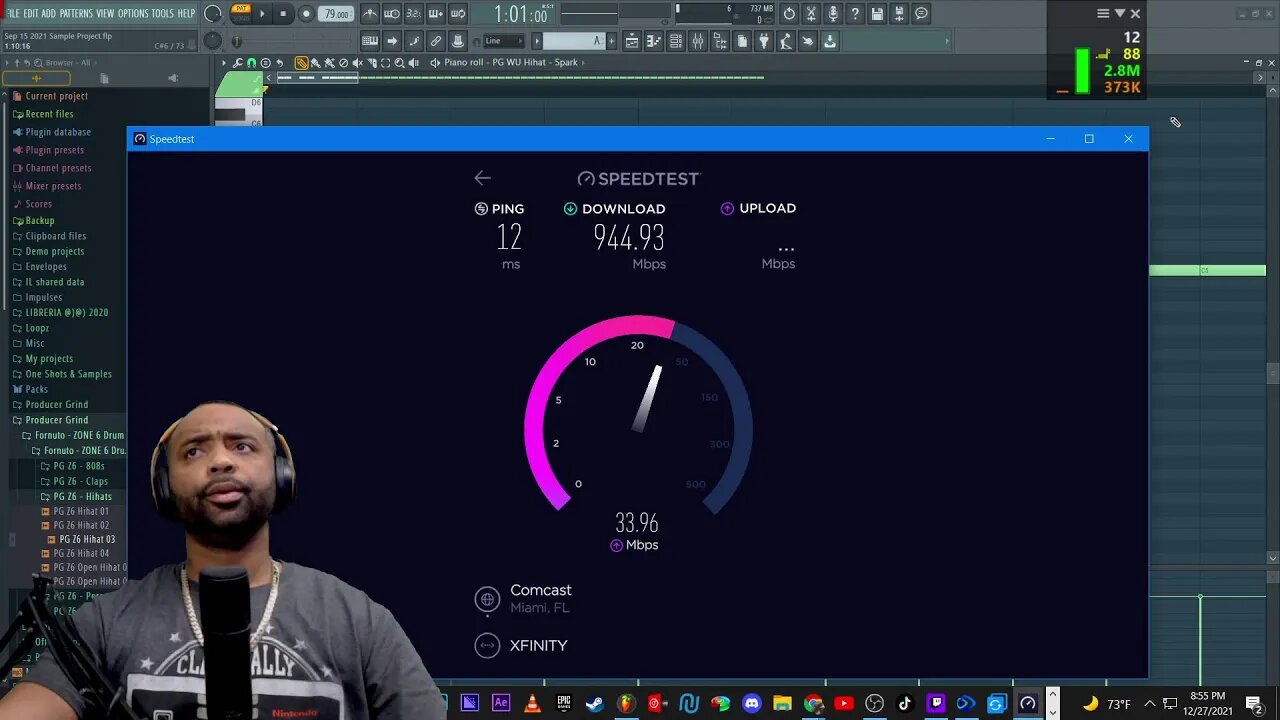Toggle wait for input to start playing

pos(392,14)
